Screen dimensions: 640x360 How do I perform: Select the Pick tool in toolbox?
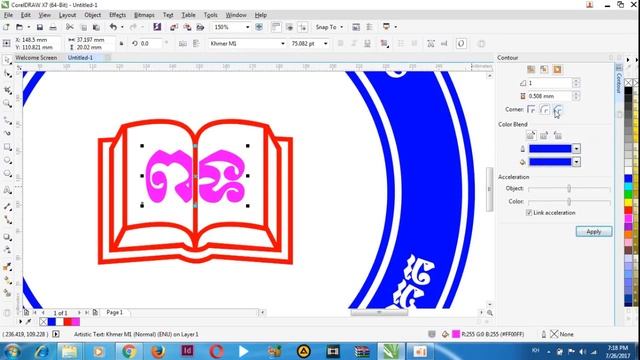pos(7,60)
